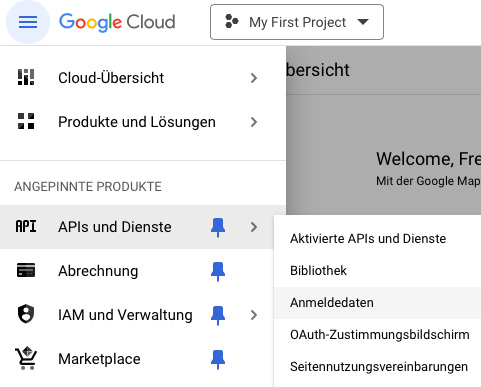Viewport: 481px width, 387px height.
Task: Open Seitennutzungsvereinbarungen in the submenu
Action: (x=377, y=367)
